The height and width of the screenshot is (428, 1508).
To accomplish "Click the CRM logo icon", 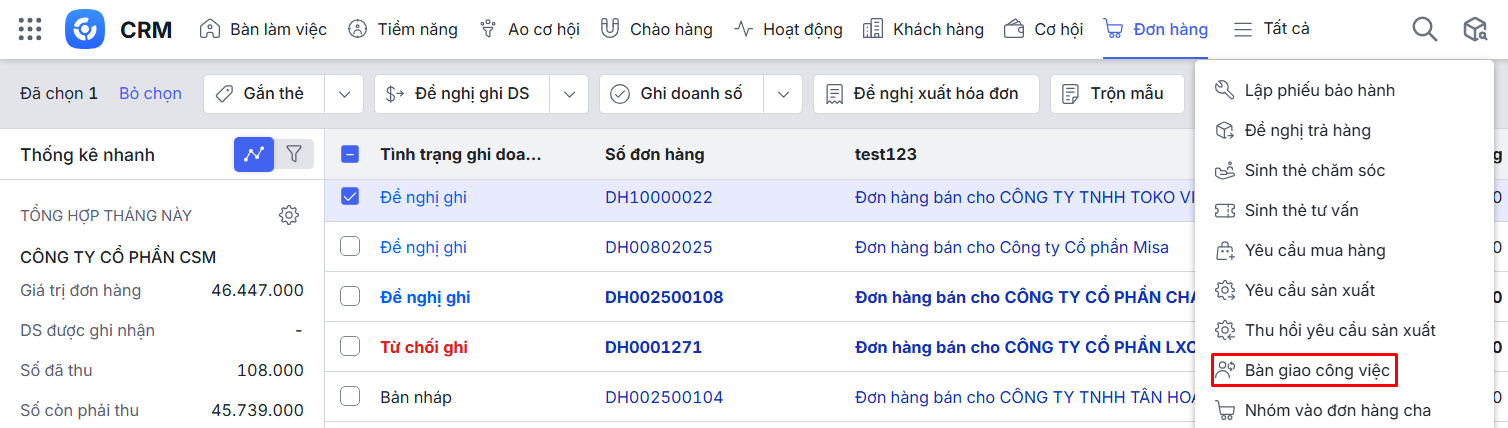I will click(x=85, y=29).
